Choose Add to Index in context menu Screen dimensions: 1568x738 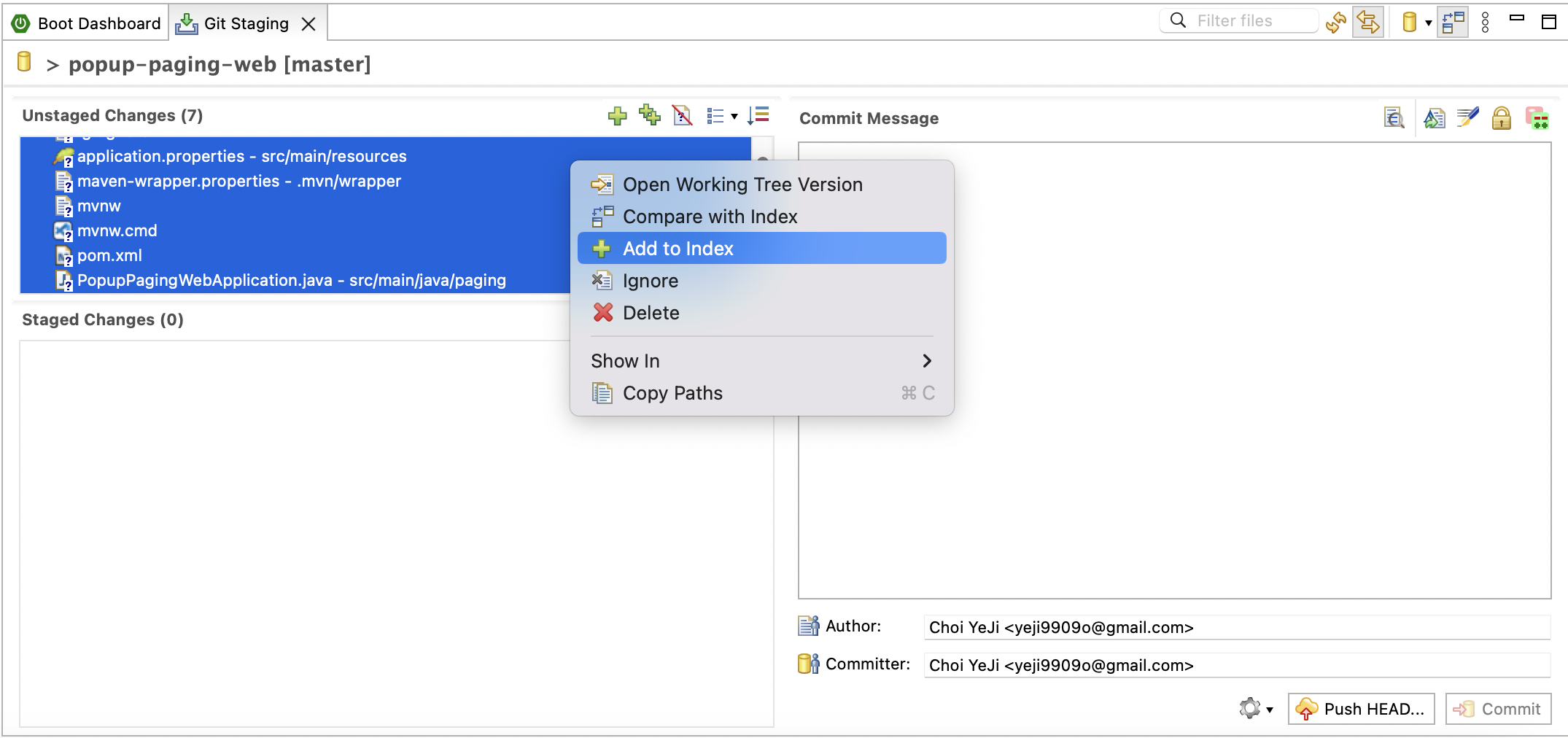click(x=761, y=249)
